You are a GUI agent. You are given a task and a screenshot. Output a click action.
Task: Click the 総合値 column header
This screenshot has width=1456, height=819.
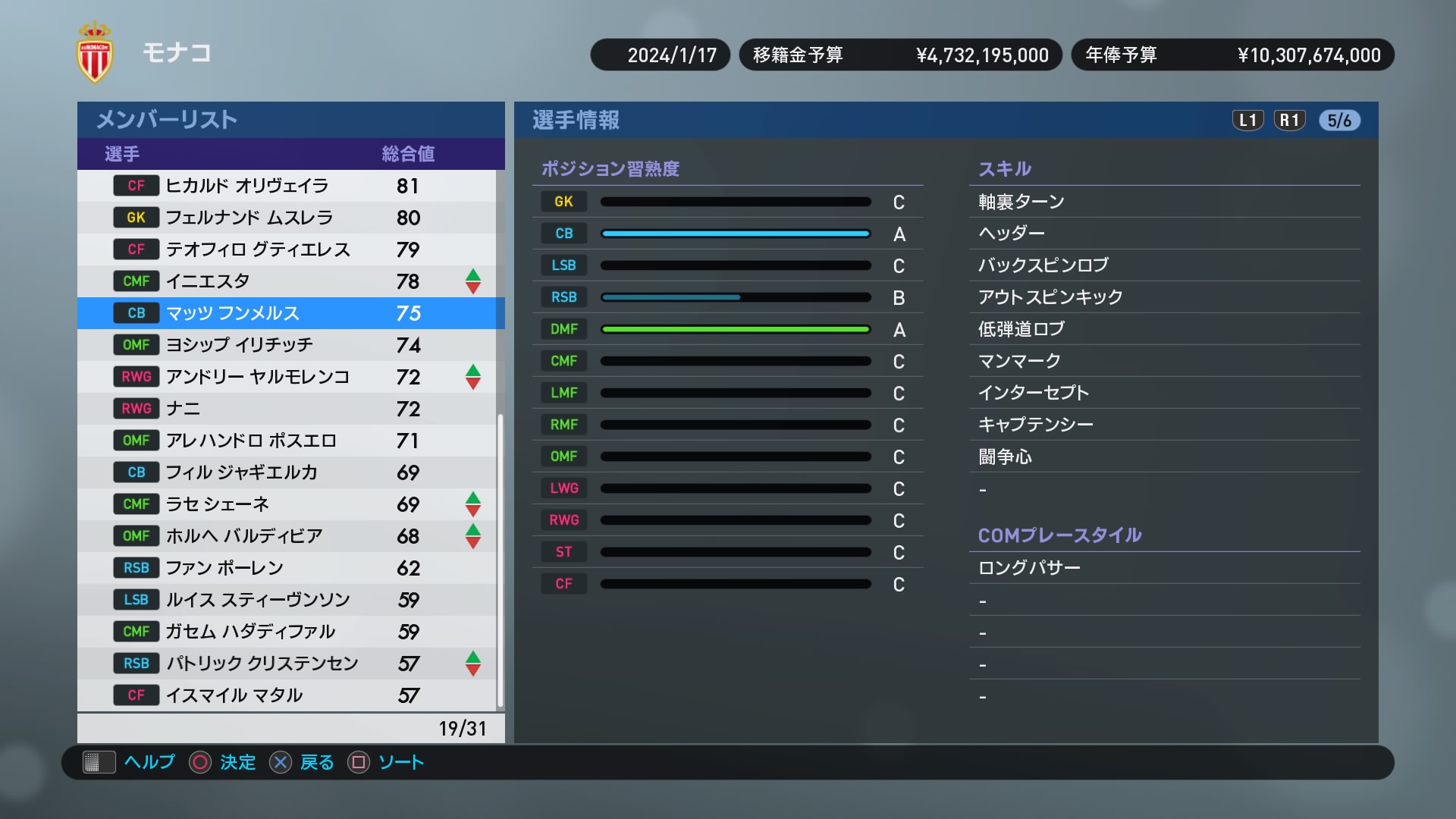(x=408, y=154)
